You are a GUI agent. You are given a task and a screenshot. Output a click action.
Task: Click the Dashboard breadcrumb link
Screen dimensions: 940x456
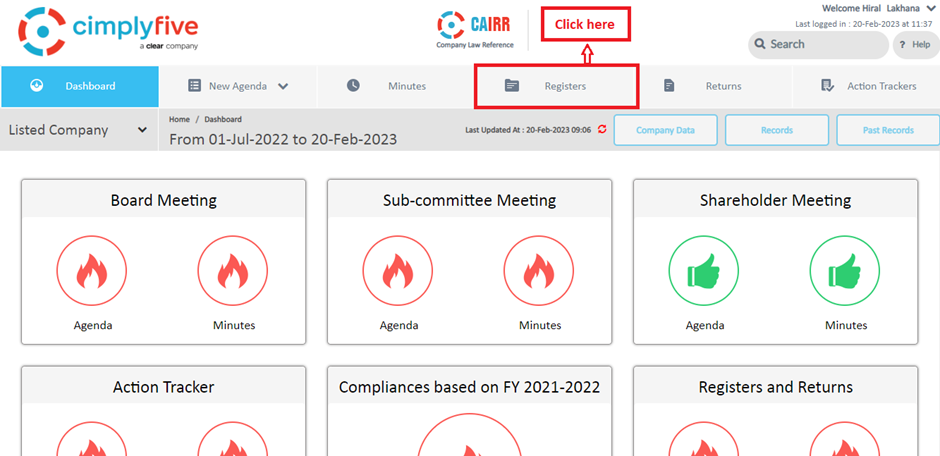pyautogui.click(x=223, y=119)
